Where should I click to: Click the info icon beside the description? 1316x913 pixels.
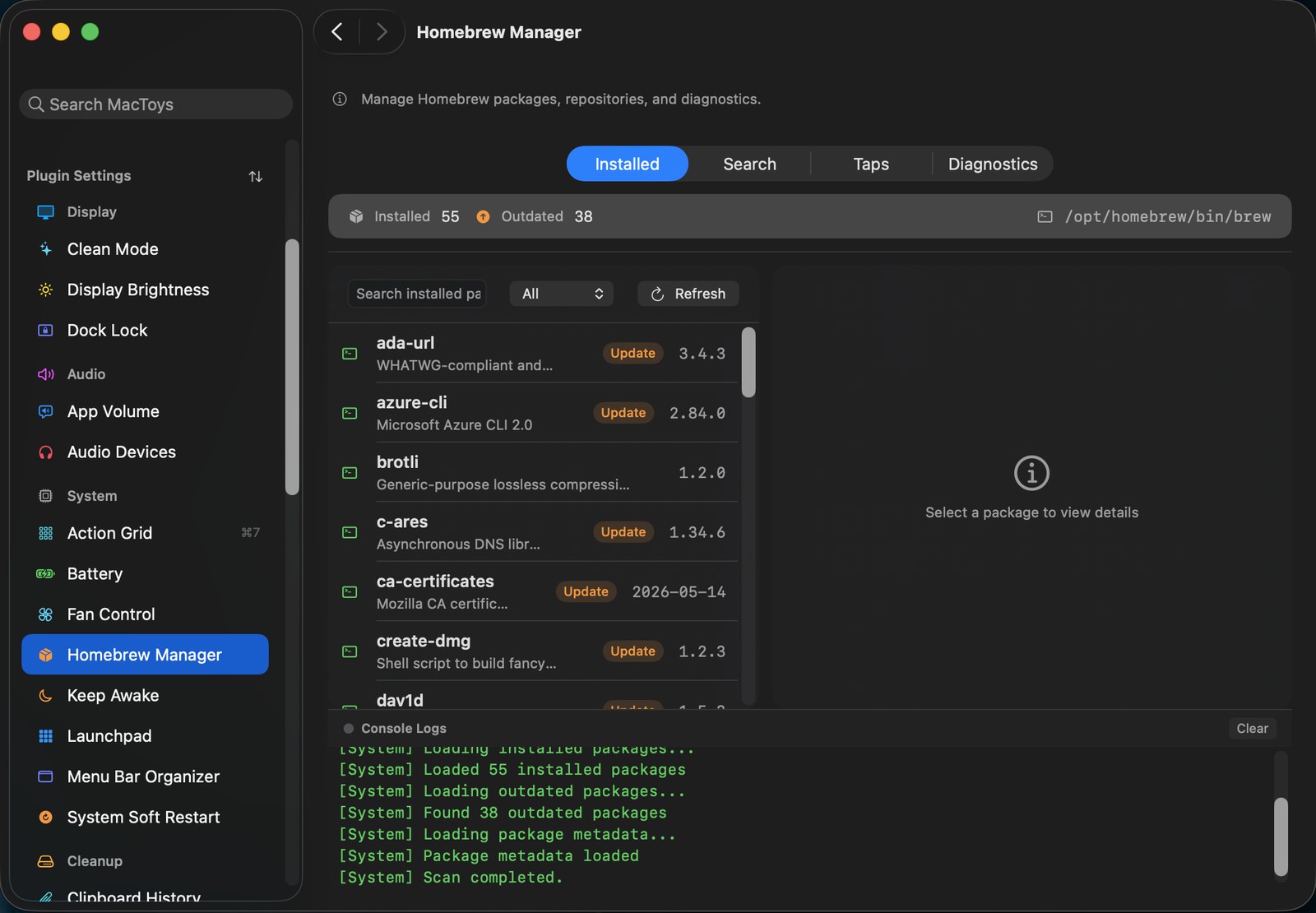[340, 99]
